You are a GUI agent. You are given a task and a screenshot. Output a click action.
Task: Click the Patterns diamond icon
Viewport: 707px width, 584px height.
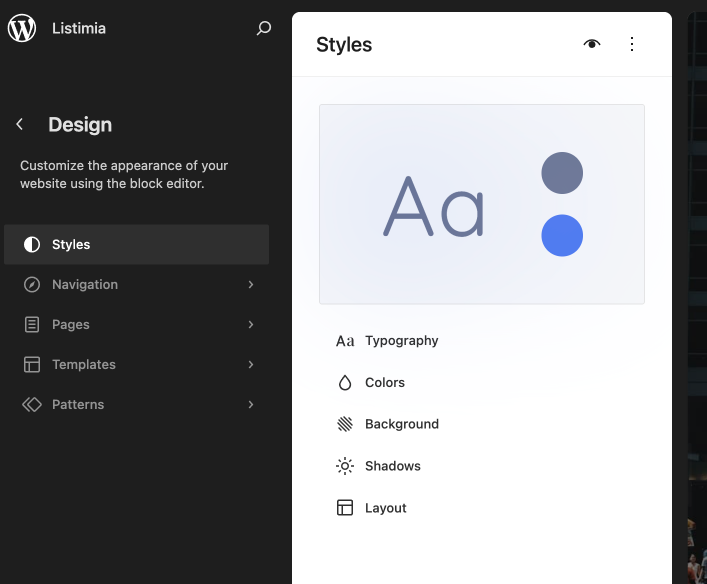[x=32, y=405]
